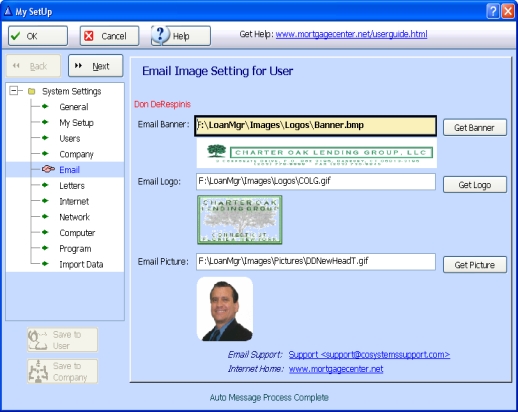Select Letters in the settings tree
The image size is (518, 412).
72,186
